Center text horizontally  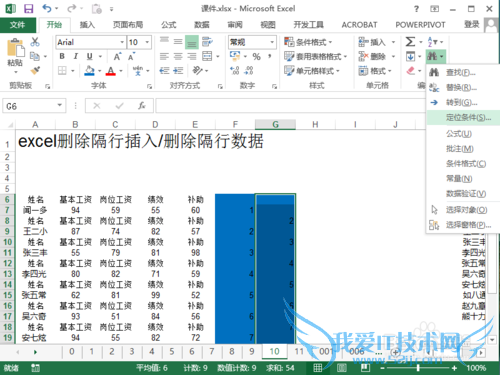(x=178, y=56)
